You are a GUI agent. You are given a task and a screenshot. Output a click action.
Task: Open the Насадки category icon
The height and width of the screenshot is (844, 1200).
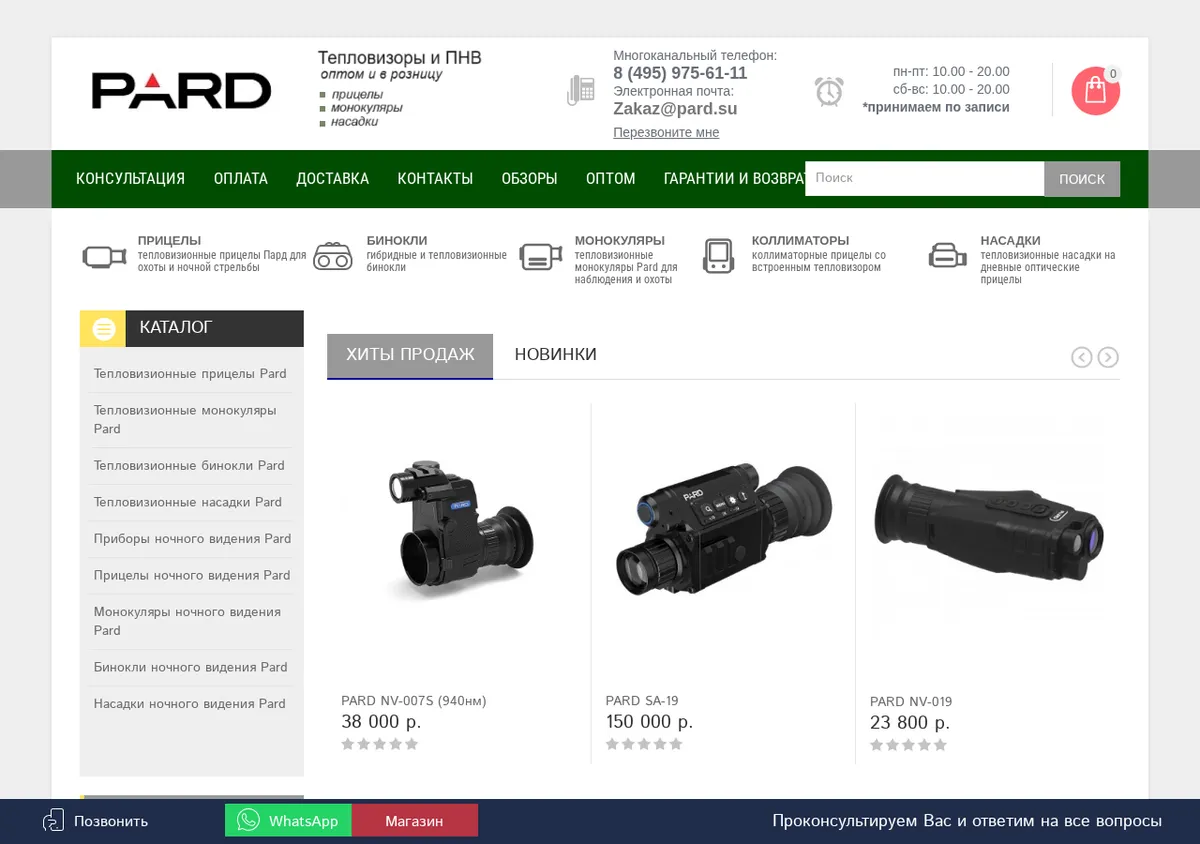coord(947,256)
